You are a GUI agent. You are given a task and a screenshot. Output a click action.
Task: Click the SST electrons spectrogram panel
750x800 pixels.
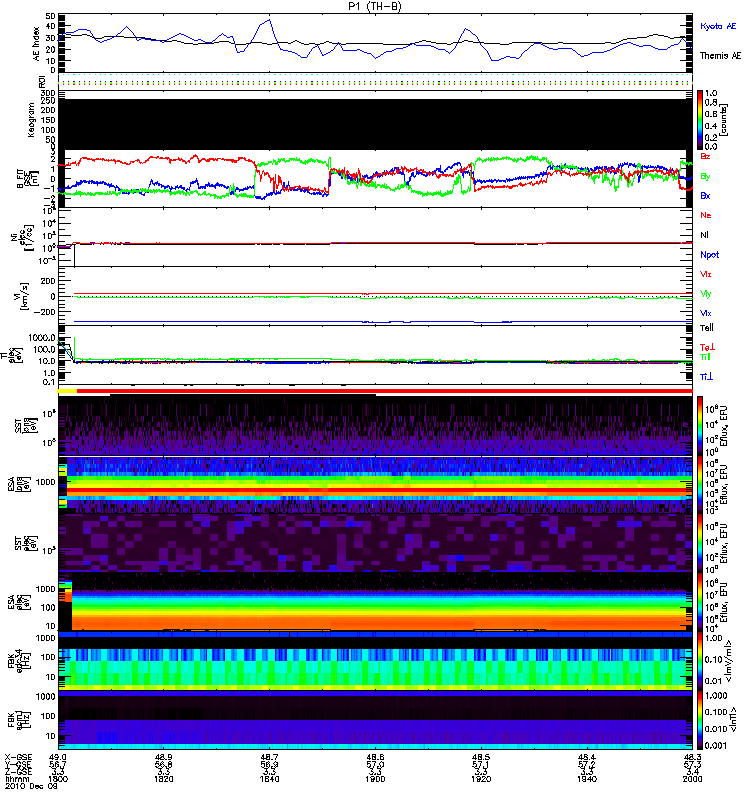(375, 543)
